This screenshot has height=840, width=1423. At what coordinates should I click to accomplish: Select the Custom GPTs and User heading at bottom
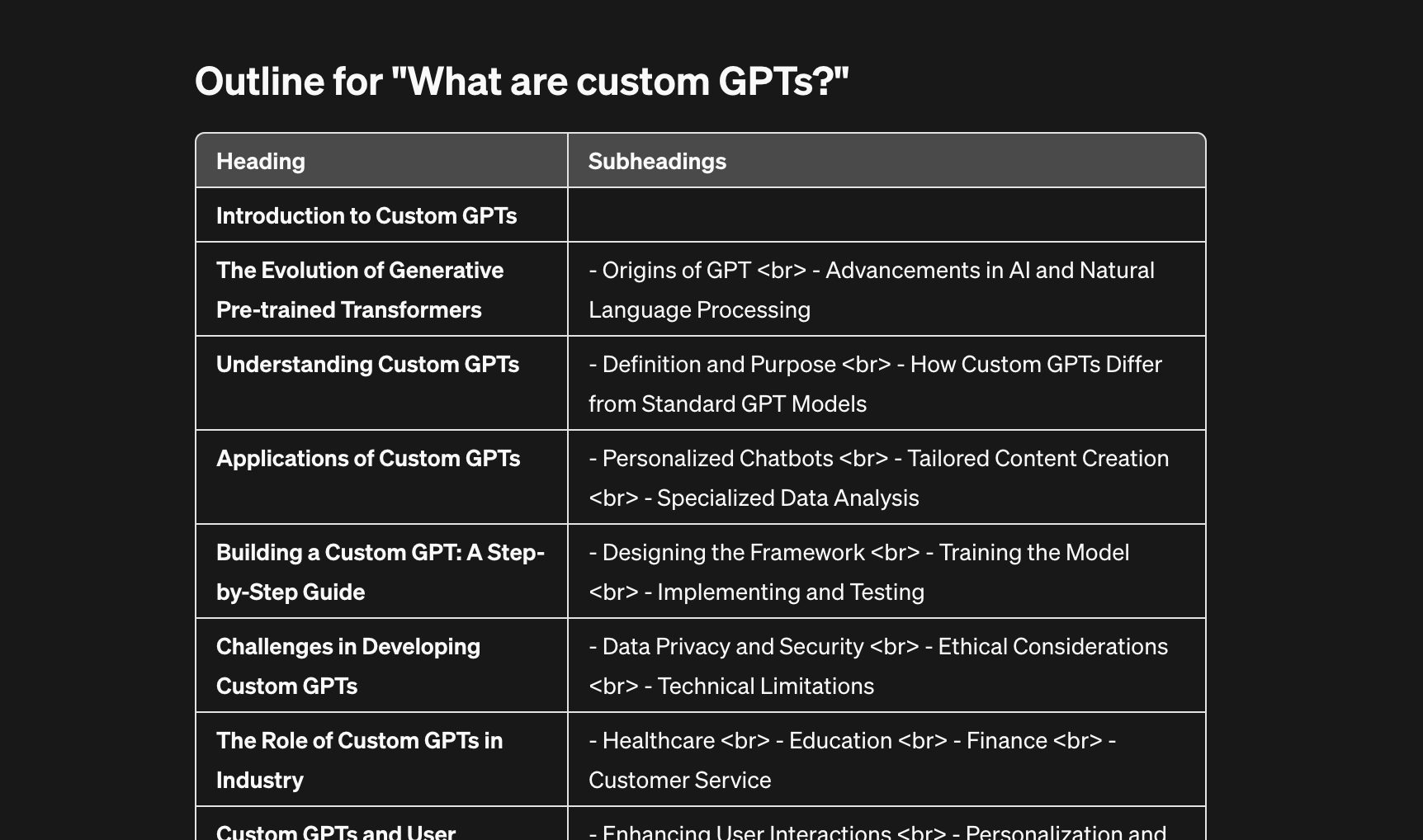pyautogui.click(x=336, y=831)
